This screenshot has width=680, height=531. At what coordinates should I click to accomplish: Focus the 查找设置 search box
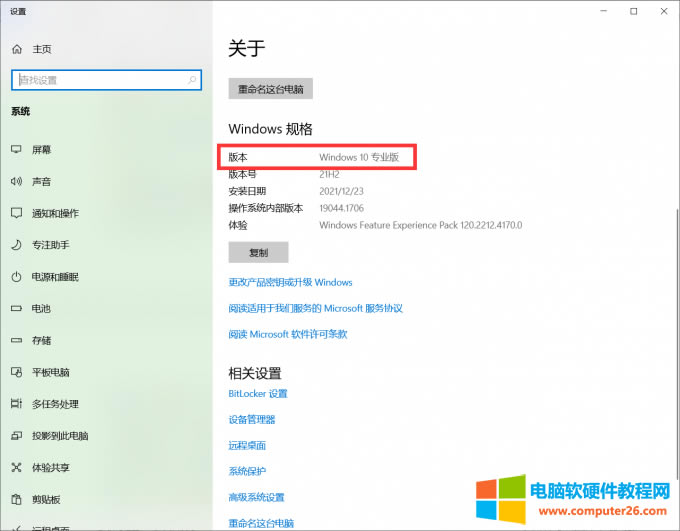(107, 80)
